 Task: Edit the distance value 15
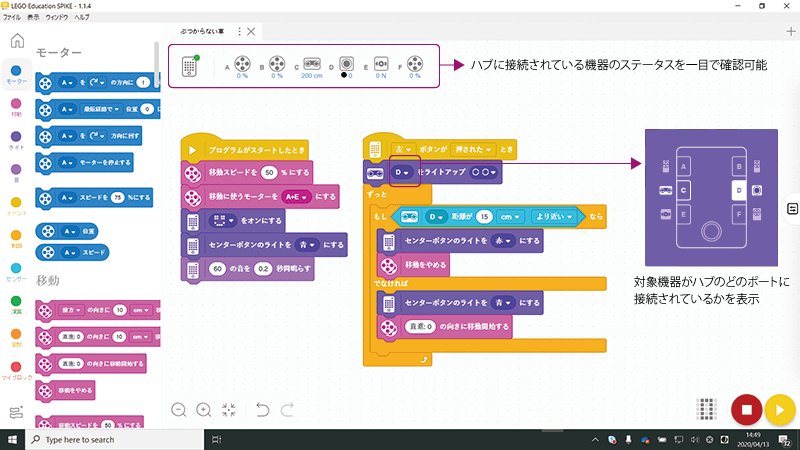click(484, 216)
